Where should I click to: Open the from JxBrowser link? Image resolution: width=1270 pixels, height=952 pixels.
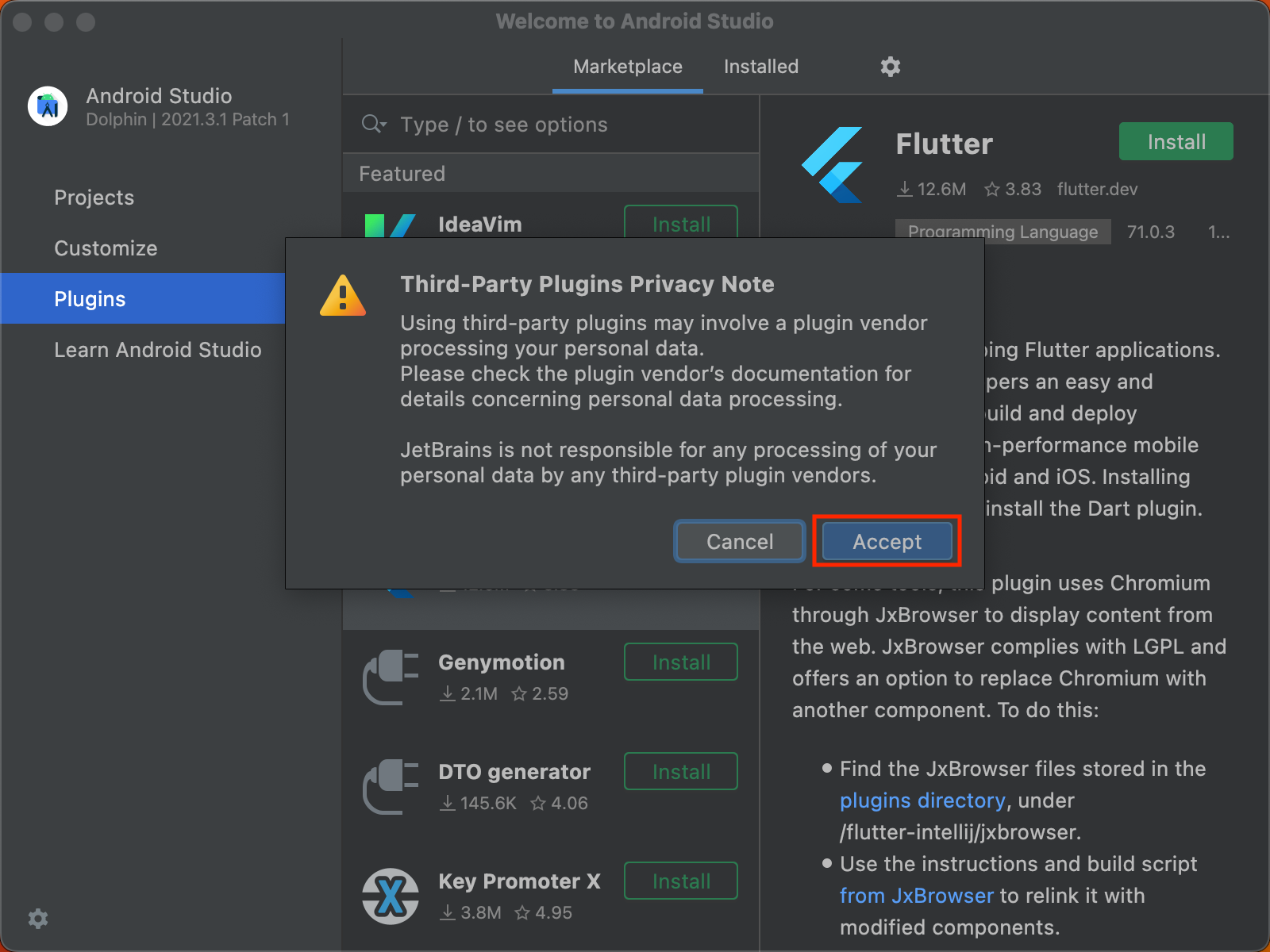pos(917,896)
